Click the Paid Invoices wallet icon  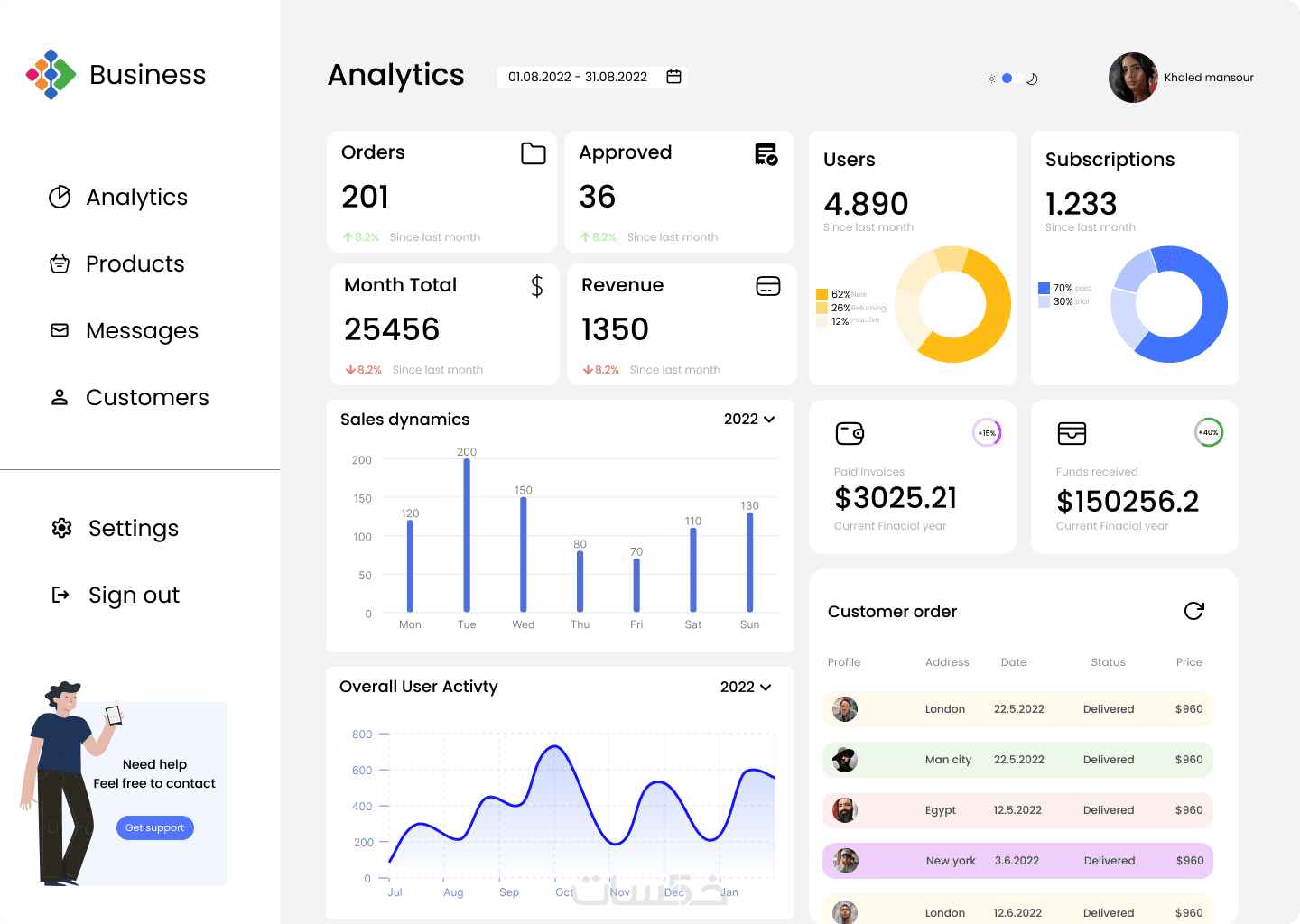coord(850,434)
